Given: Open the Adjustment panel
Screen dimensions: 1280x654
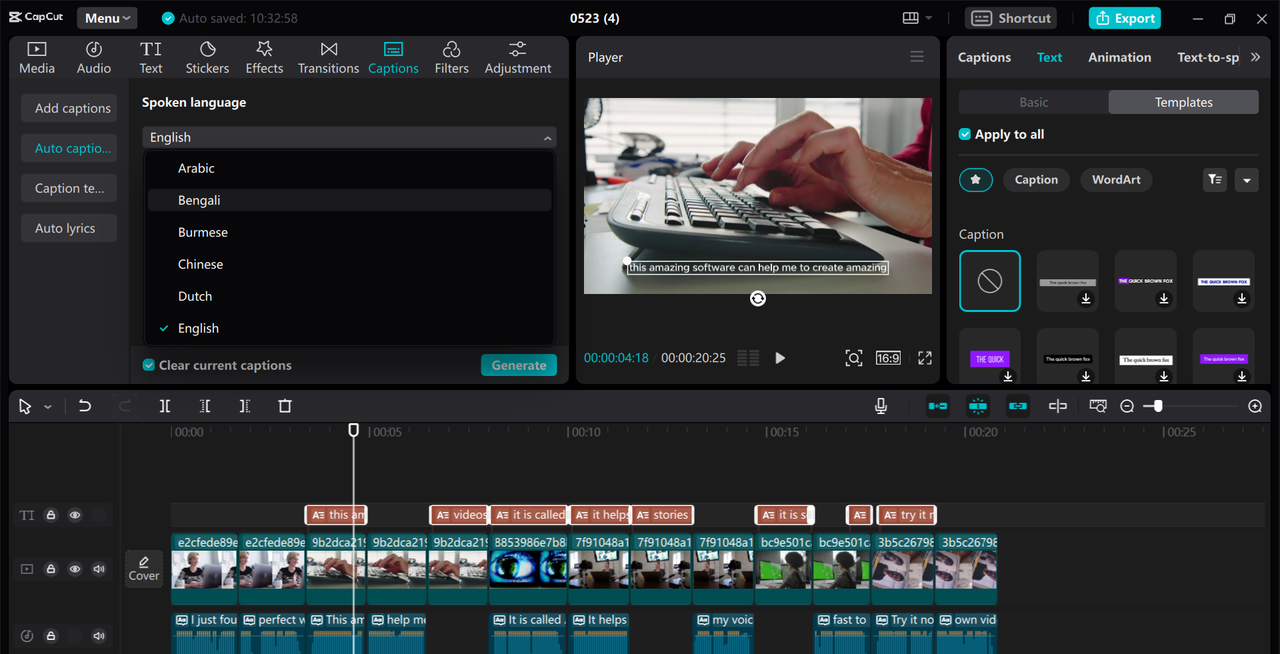Looking at the screenshot, I should click(518, 58).
